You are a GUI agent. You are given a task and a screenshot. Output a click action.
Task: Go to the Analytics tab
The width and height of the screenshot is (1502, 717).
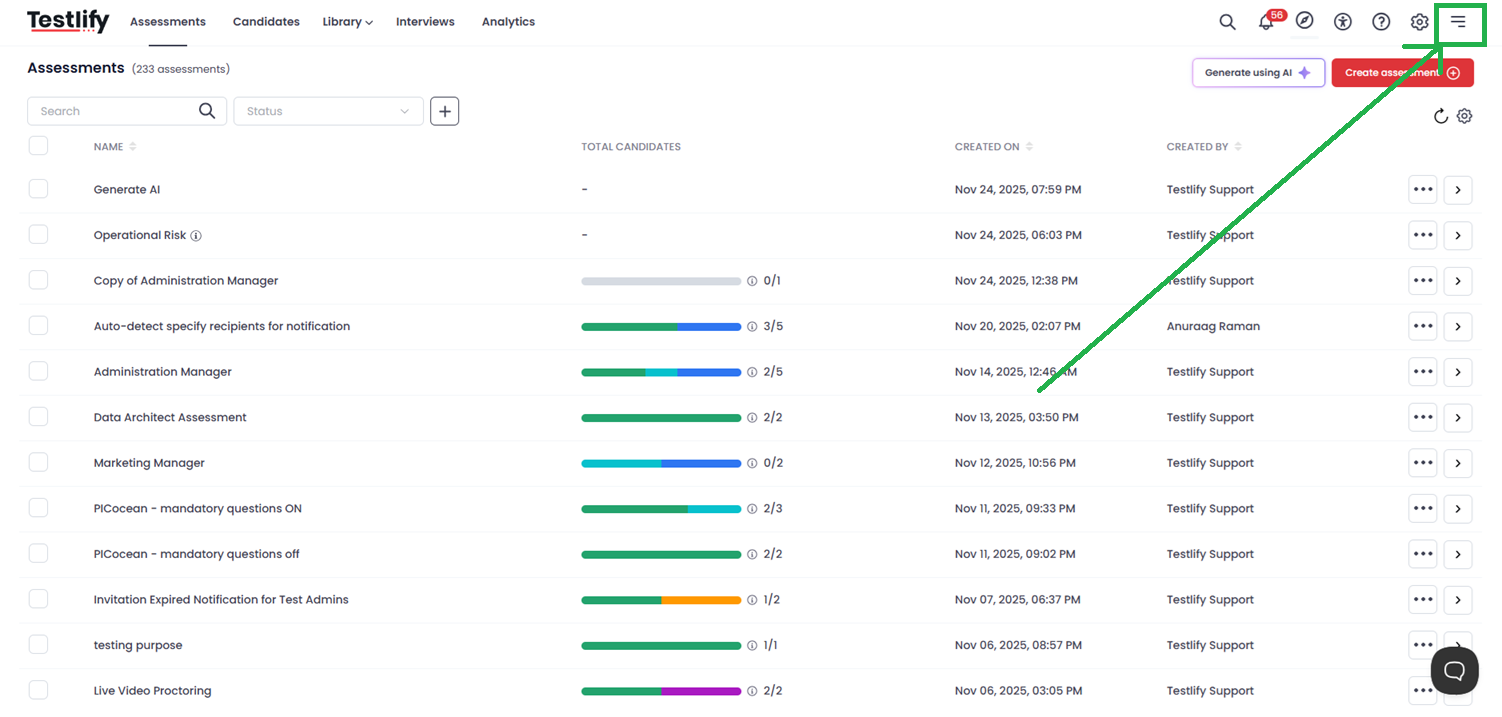click(508, 22)
